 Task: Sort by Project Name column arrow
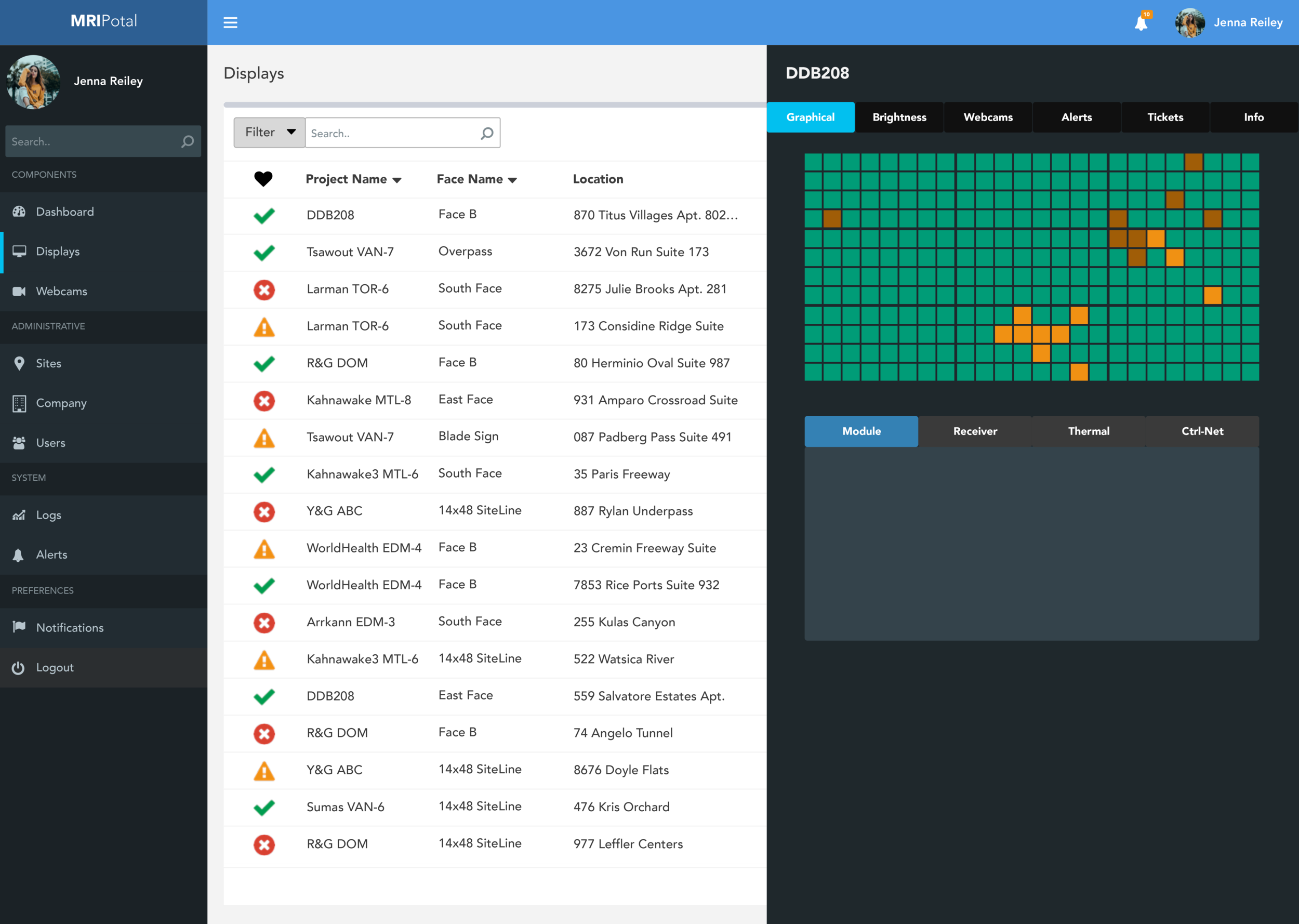[x=397, y=180]
